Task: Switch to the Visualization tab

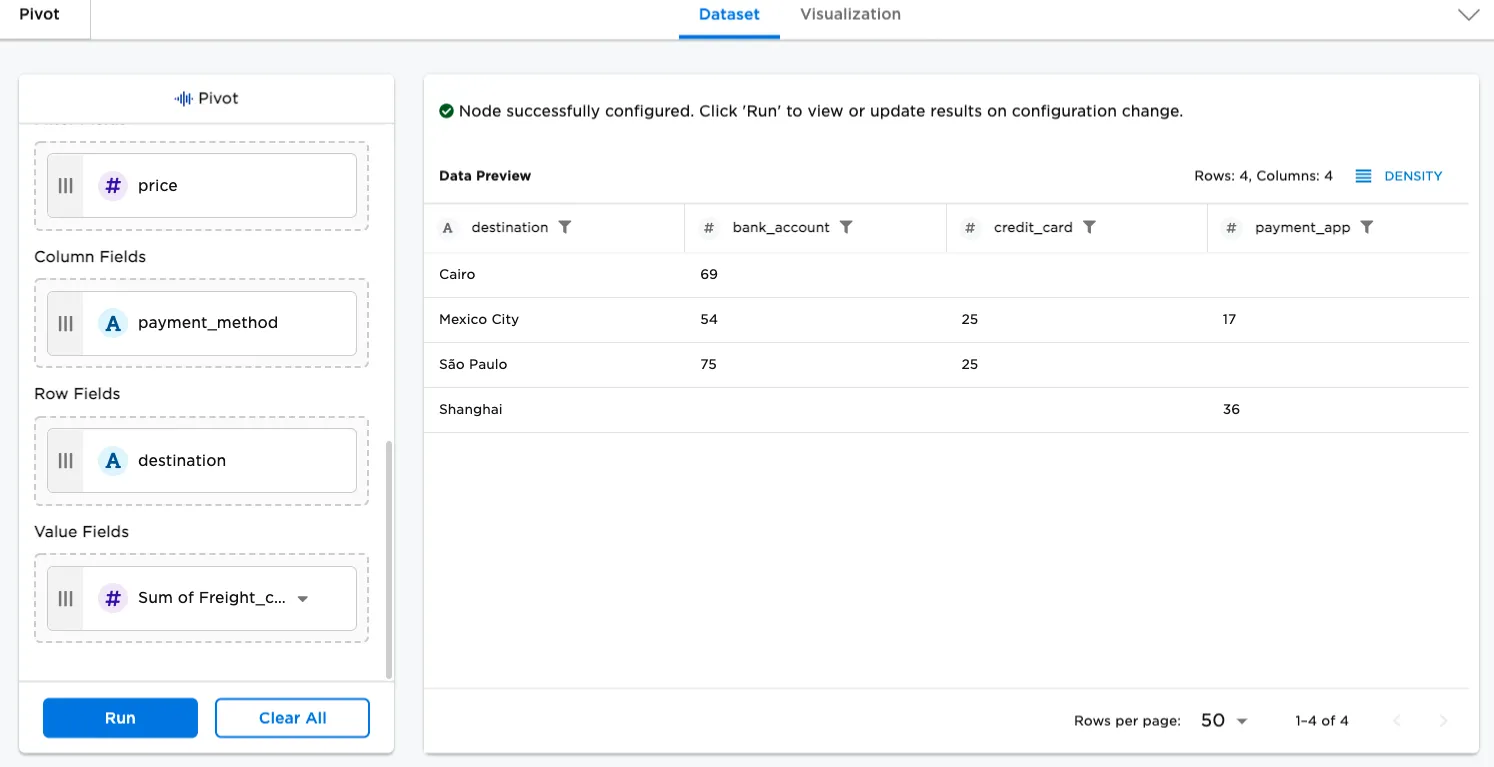Action: pyautogui.click(x=850, y=15)
